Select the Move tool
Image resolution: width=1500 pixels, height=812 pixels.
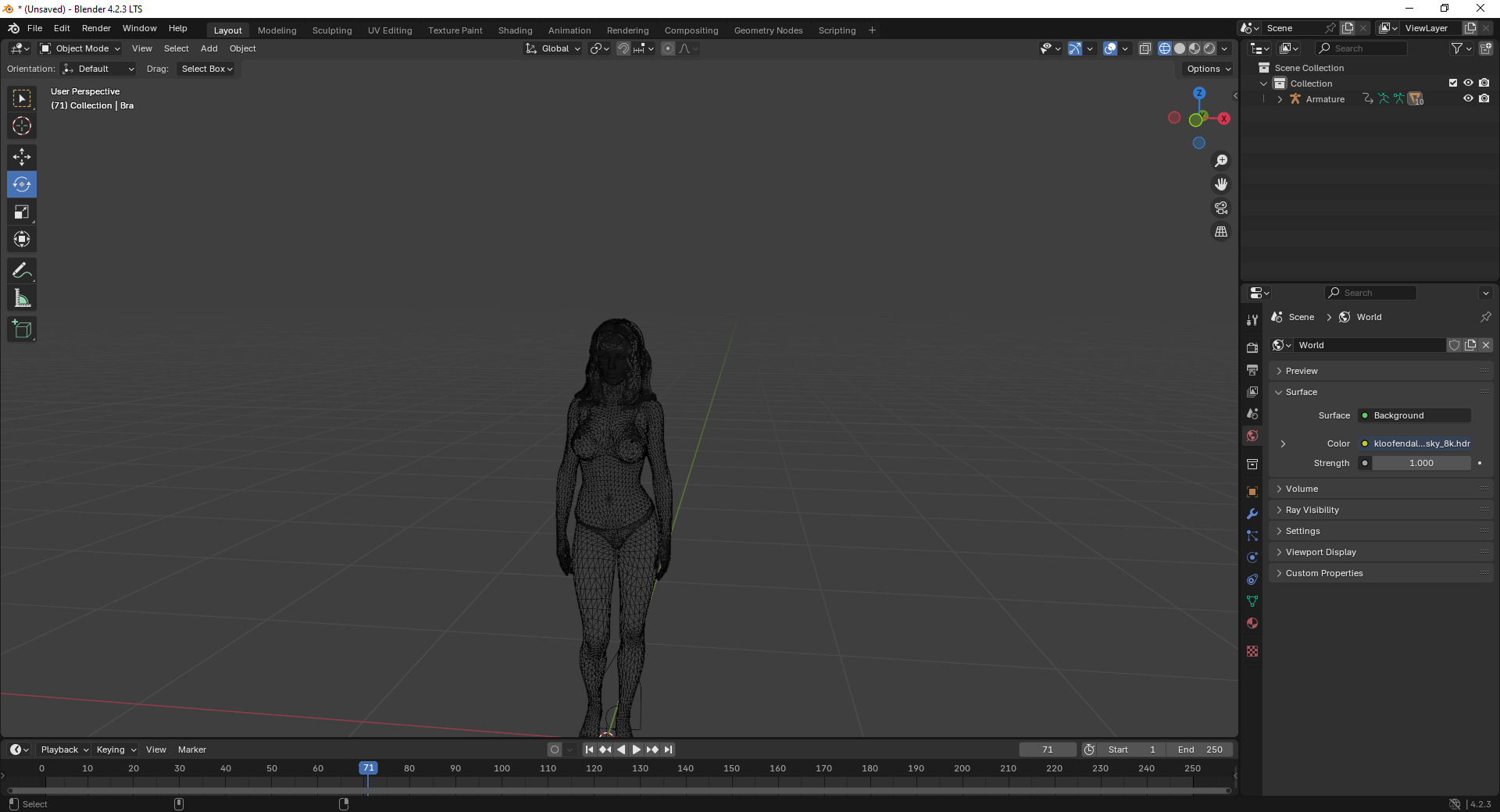coord(22,157)
